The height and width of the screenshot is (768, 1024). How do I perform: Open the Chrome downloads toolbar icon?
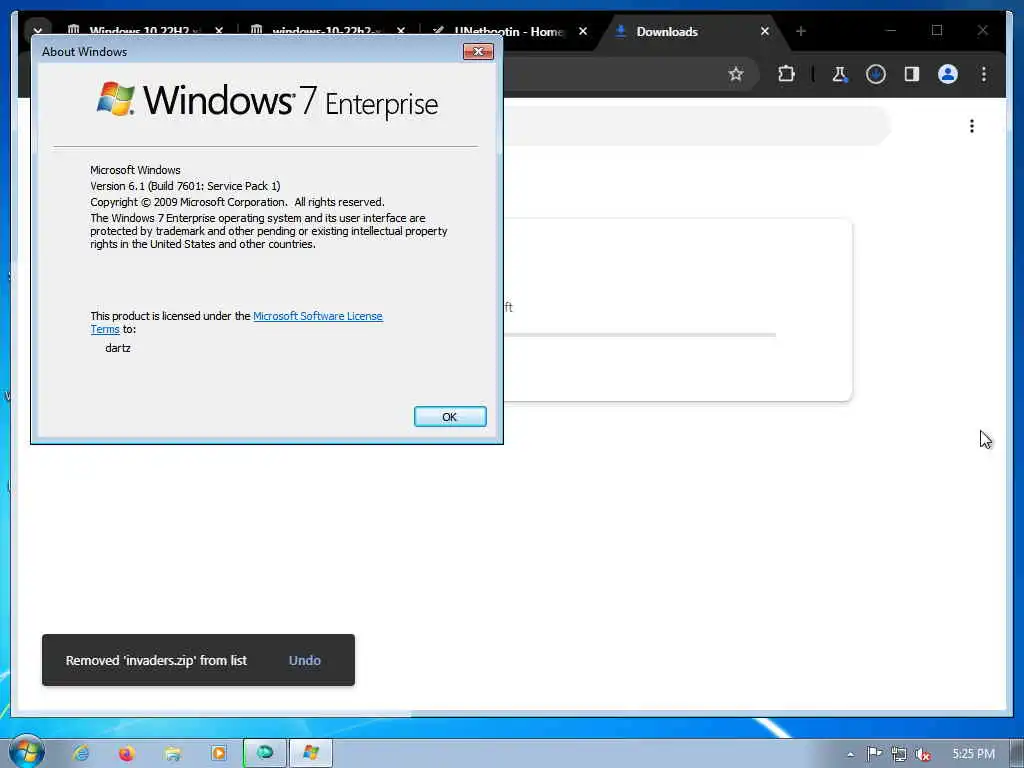pyautogui.click(x=876, y=74)
